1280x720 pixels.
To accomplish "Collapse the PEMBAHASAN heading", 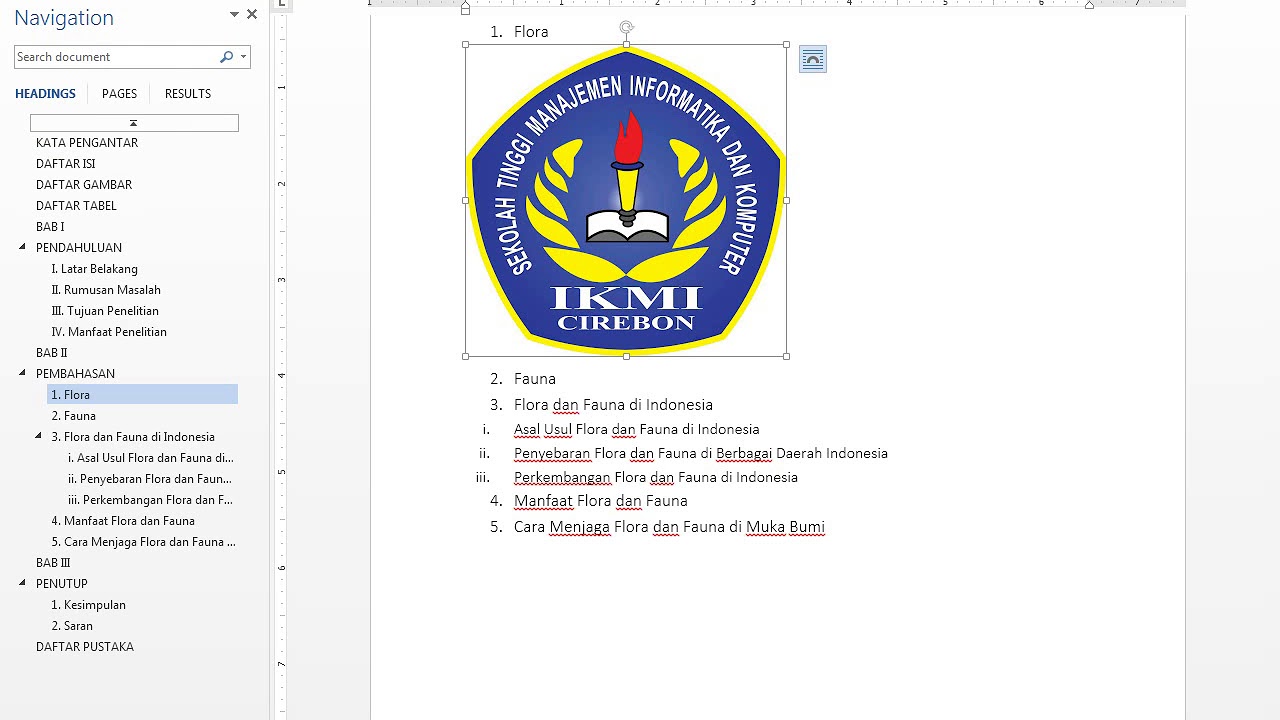I will click(22, 373).
